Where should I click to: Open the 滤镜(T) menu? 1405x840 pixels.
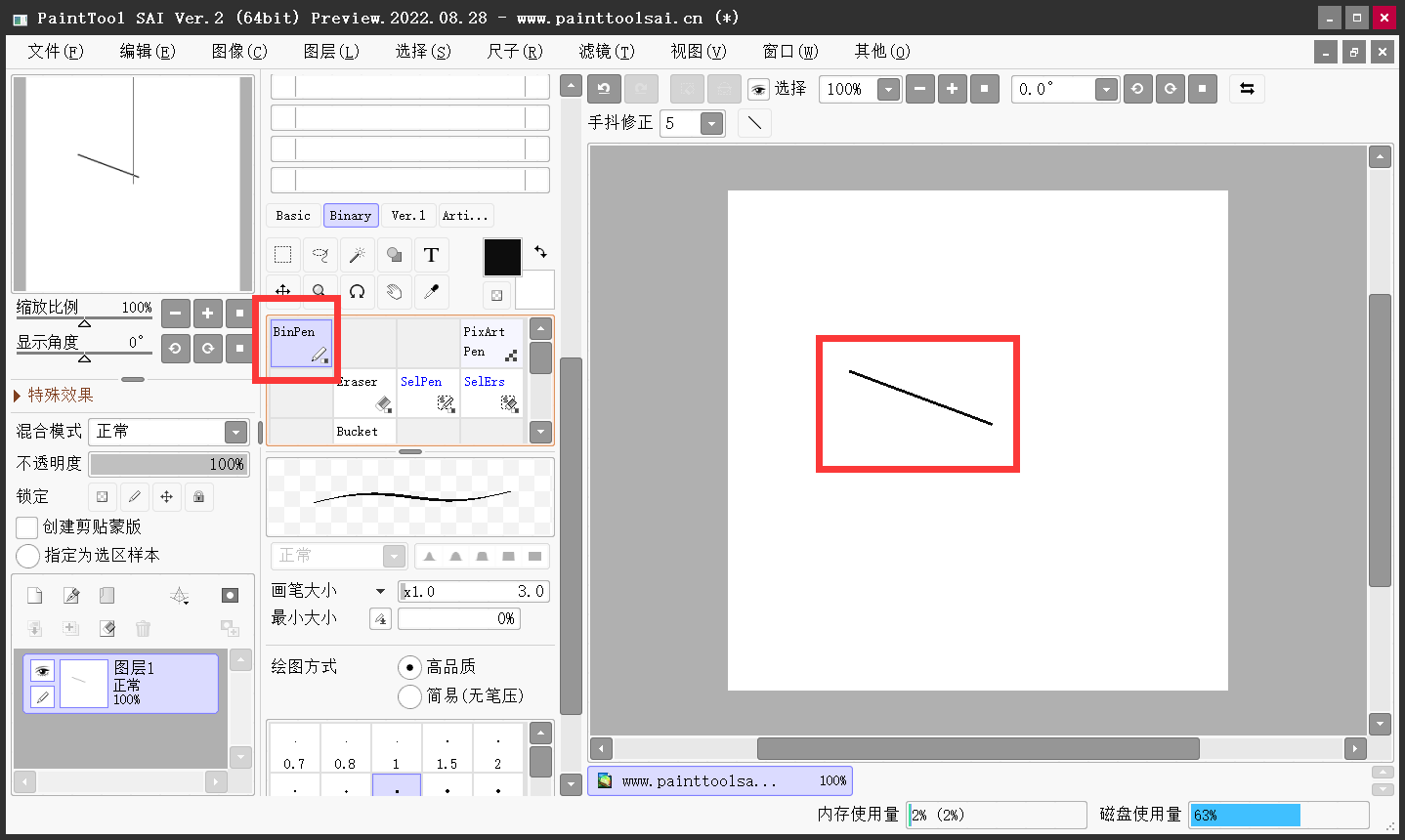pos(607,51)
